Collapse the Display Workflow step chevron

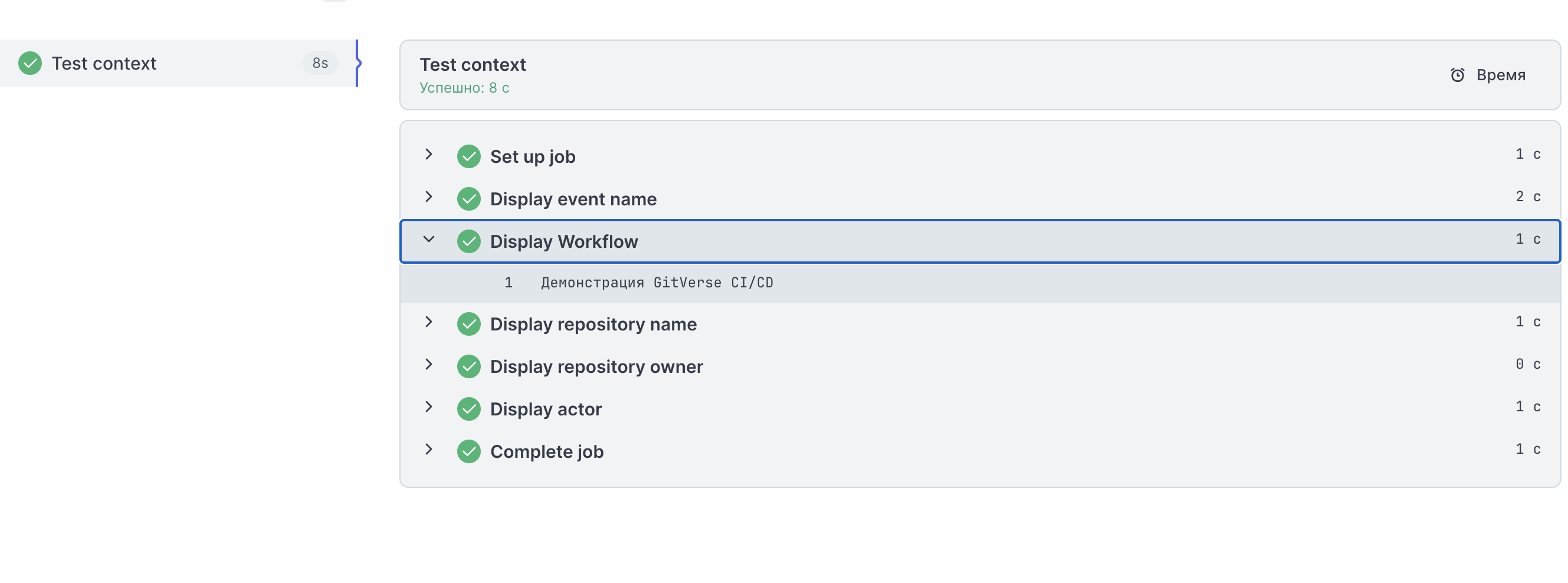point(428,239)
